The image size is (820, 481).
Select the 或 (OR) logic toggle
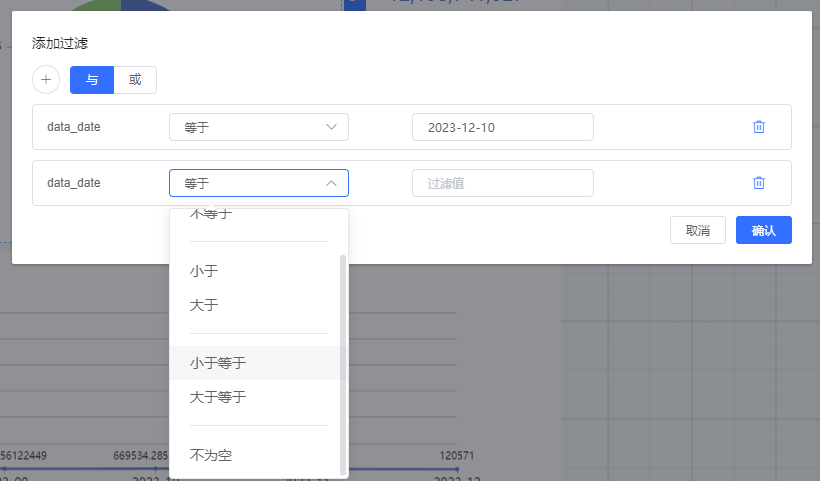(135, 80)
